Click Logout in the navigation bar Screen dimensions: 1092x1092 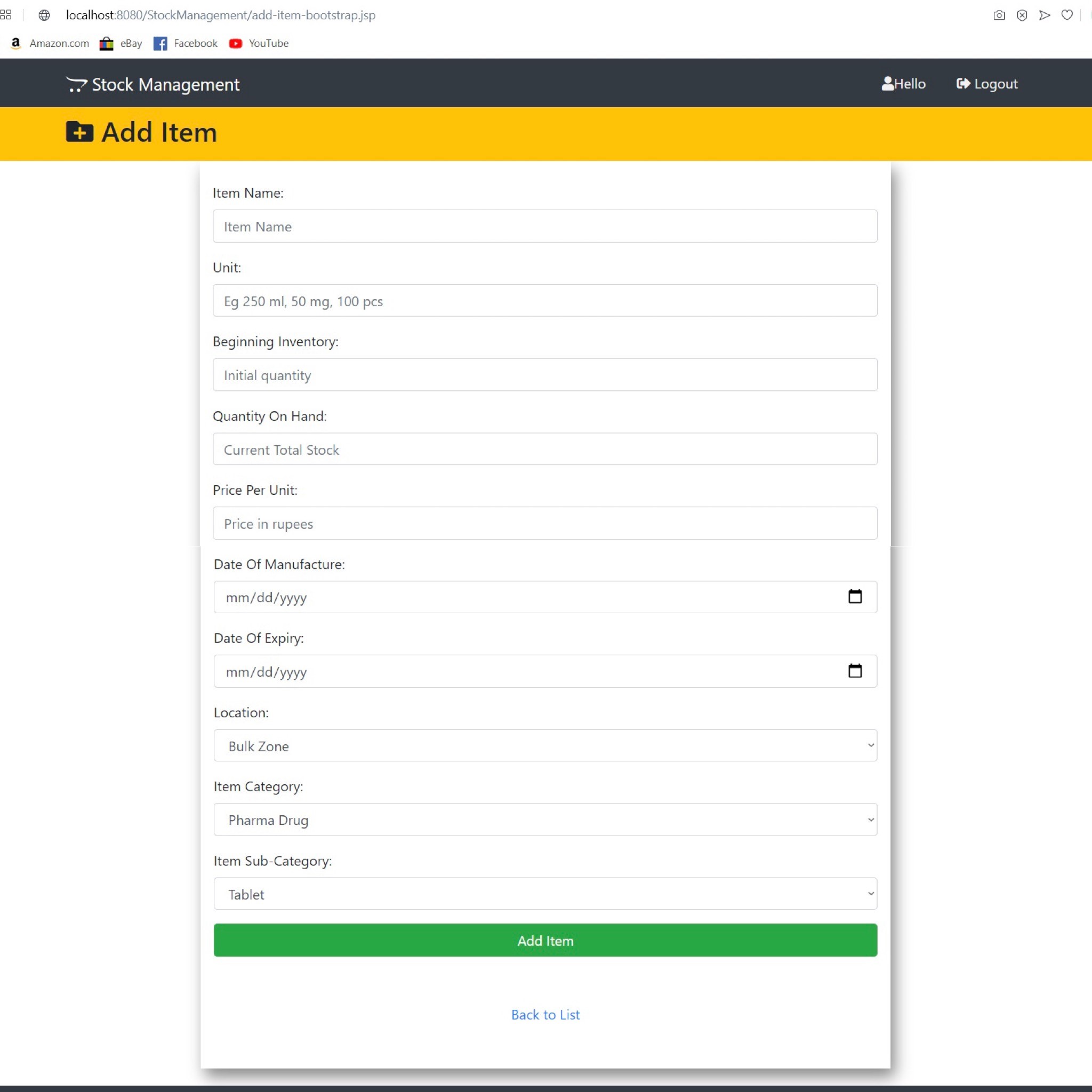click(x=986, y=84)
